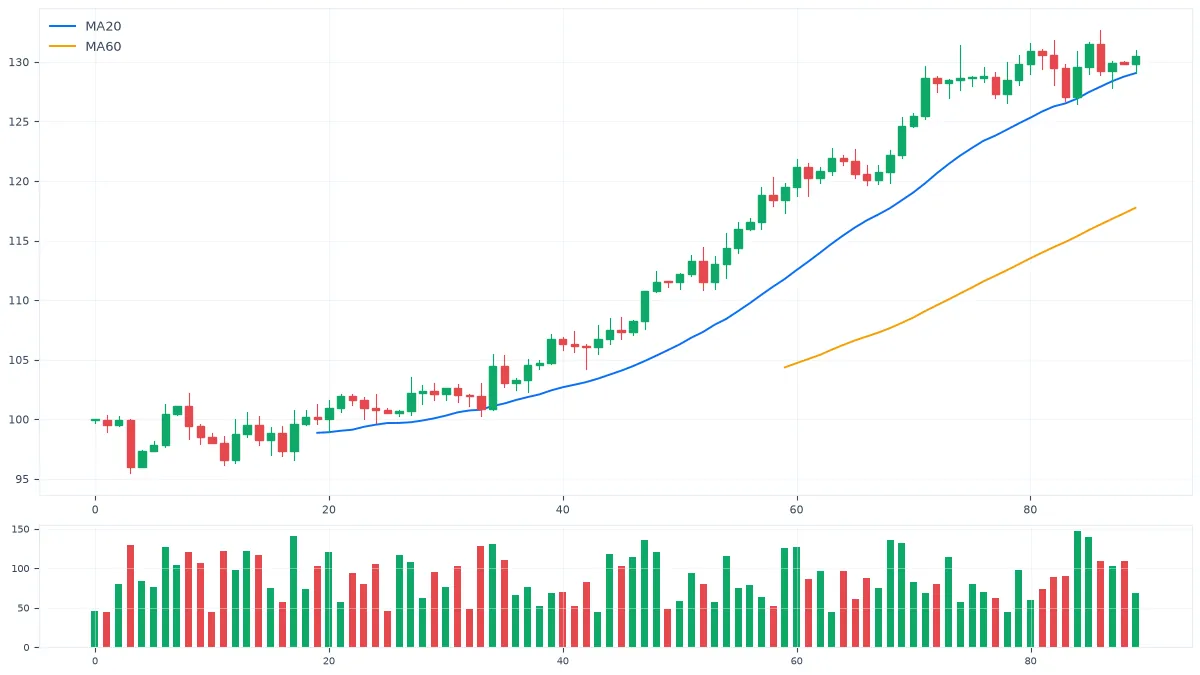Click the orange MA60 legend line swatch
Screen dimensions: 1200x675
pyautogui.click(x=62, y=46)
